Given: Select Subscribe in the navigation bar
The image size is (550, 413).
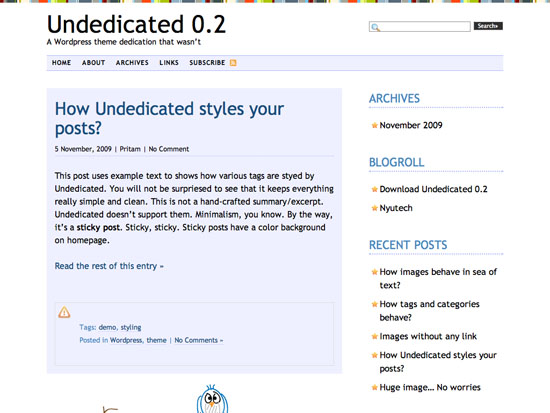Looking at the screenshot, I should coord(207,63).
